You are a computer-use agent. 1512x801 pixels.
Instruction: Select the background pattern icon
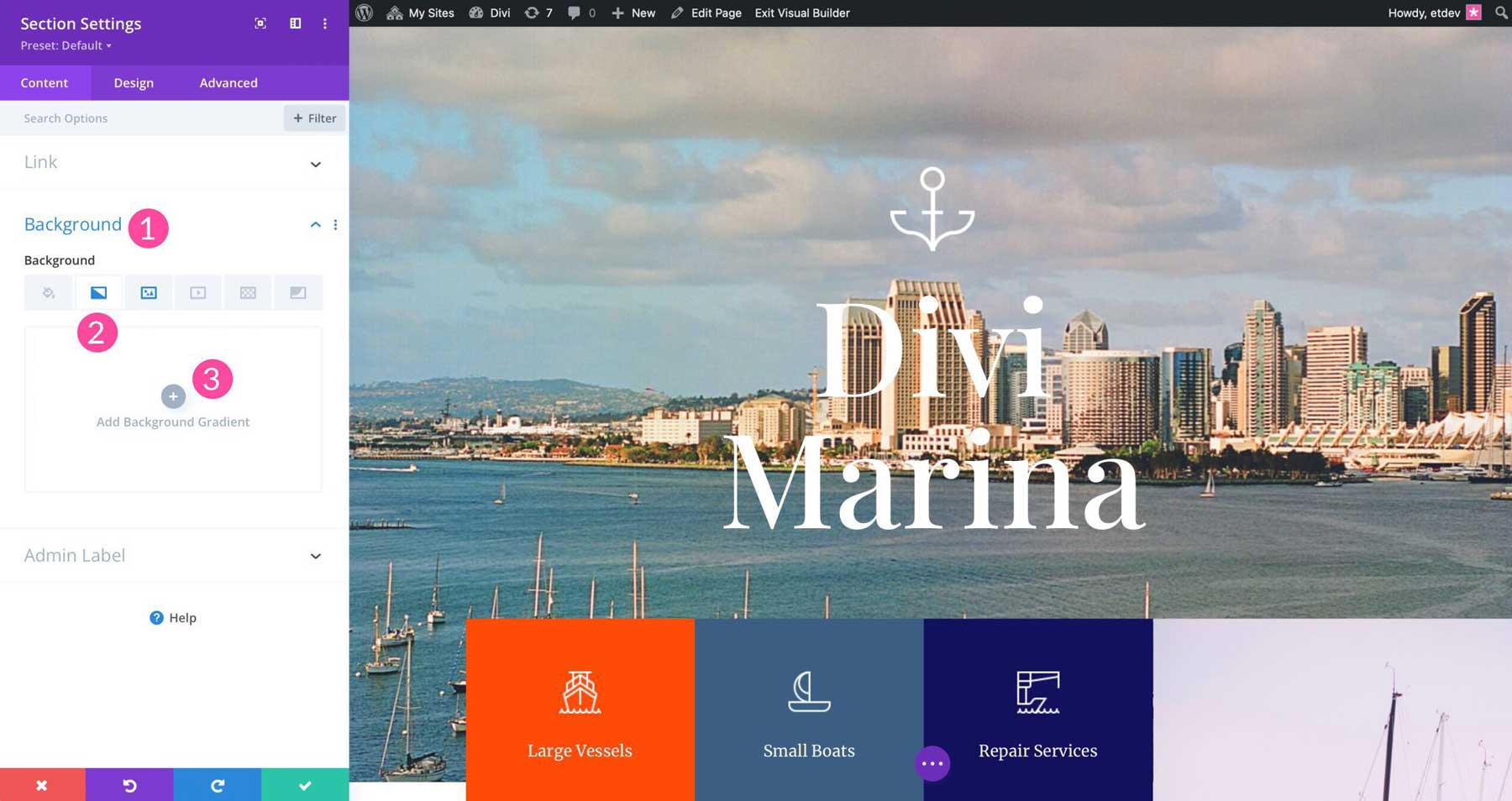pos(248,292)
